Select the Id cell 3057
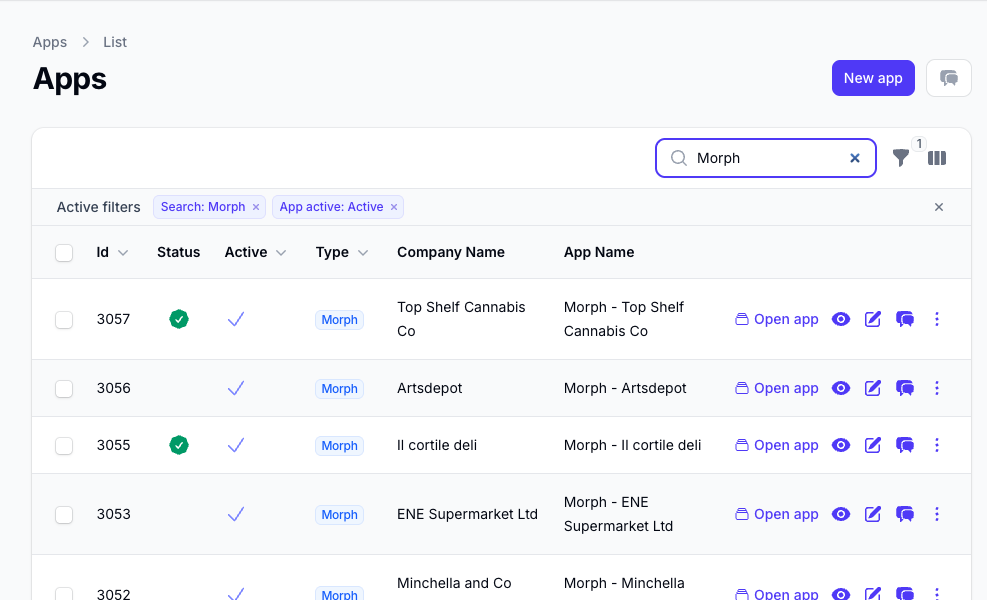Image resolution: width=987 pixels, height=600 pixels. (113, 319)
